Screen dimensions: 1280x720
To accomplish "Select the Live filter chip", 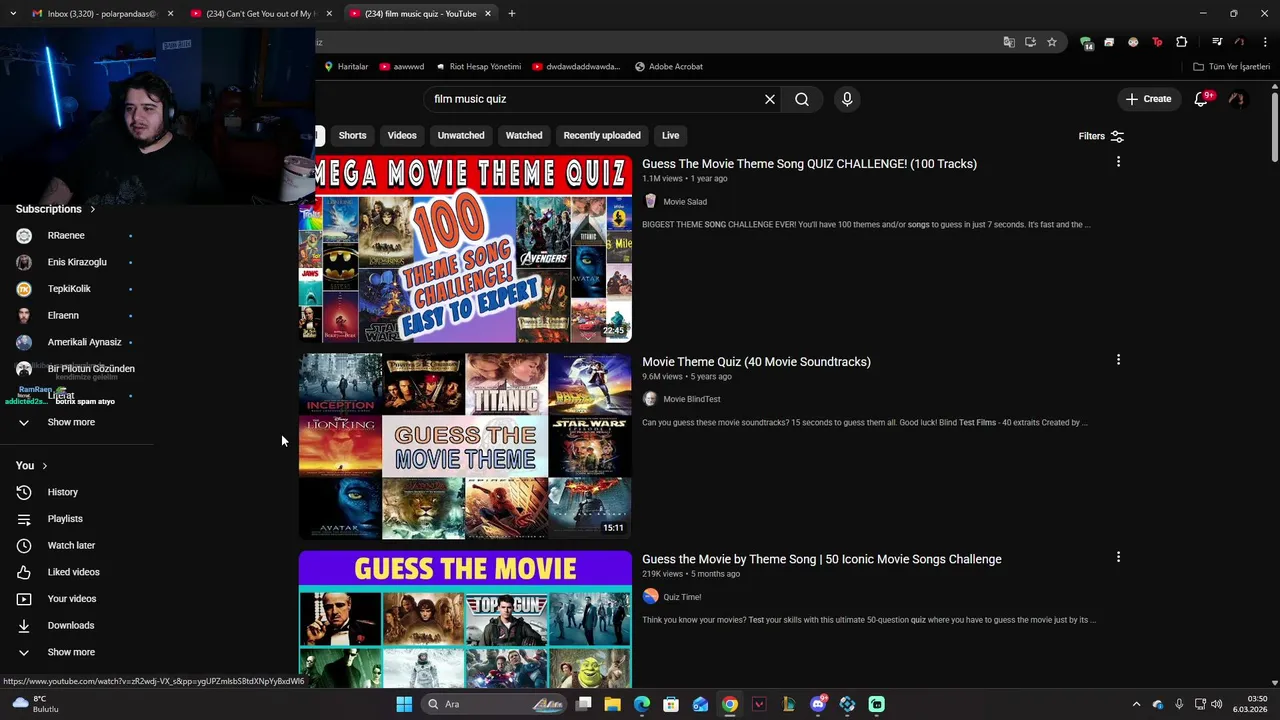I will (x=670, y=135).
